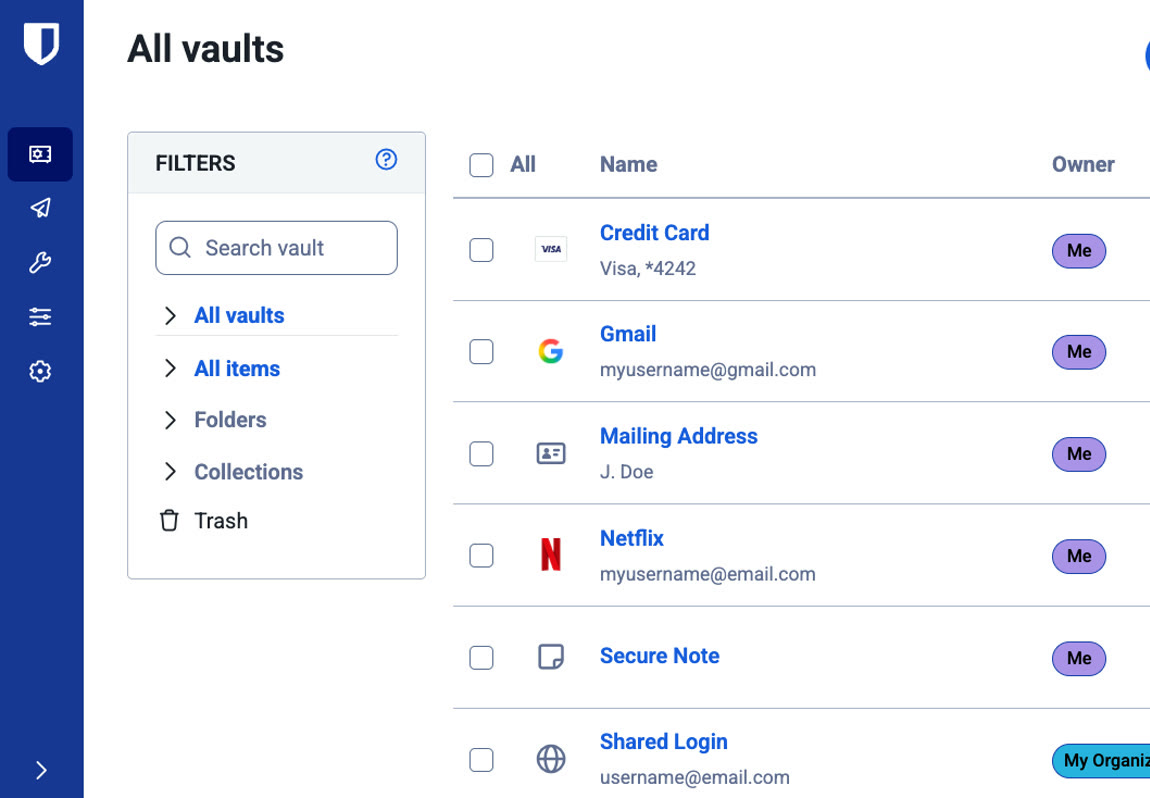
Task: Open the Shared Login item
Action: [664, 742]
